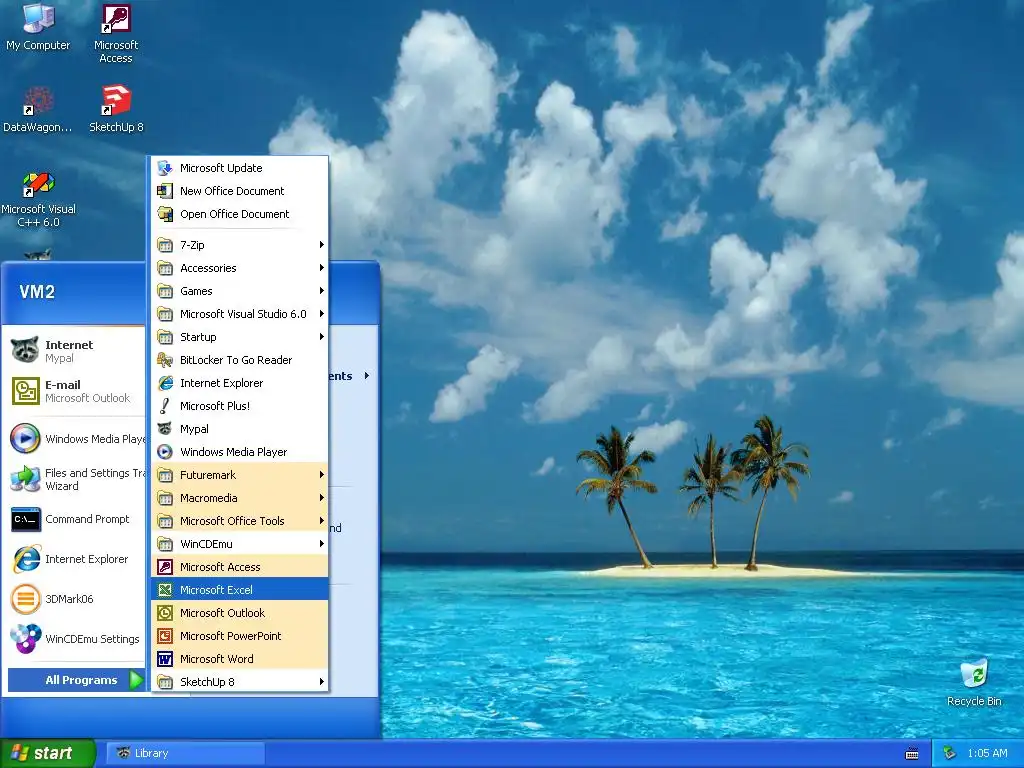Click VM2 user name header
The height and width of the screenshot is (768, 1024).
click(37, 292)
